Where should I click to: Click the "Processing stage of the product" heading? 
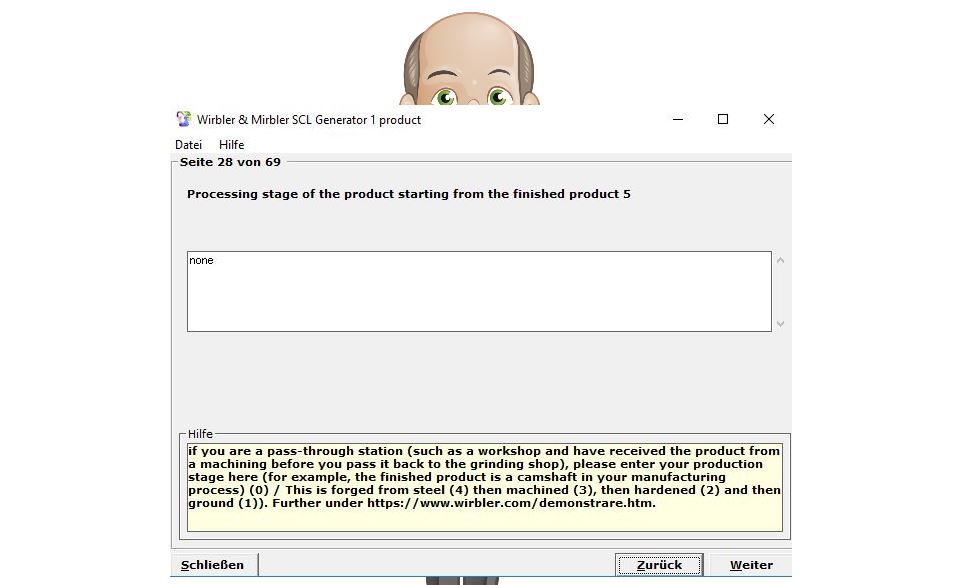tap(408, 194)
